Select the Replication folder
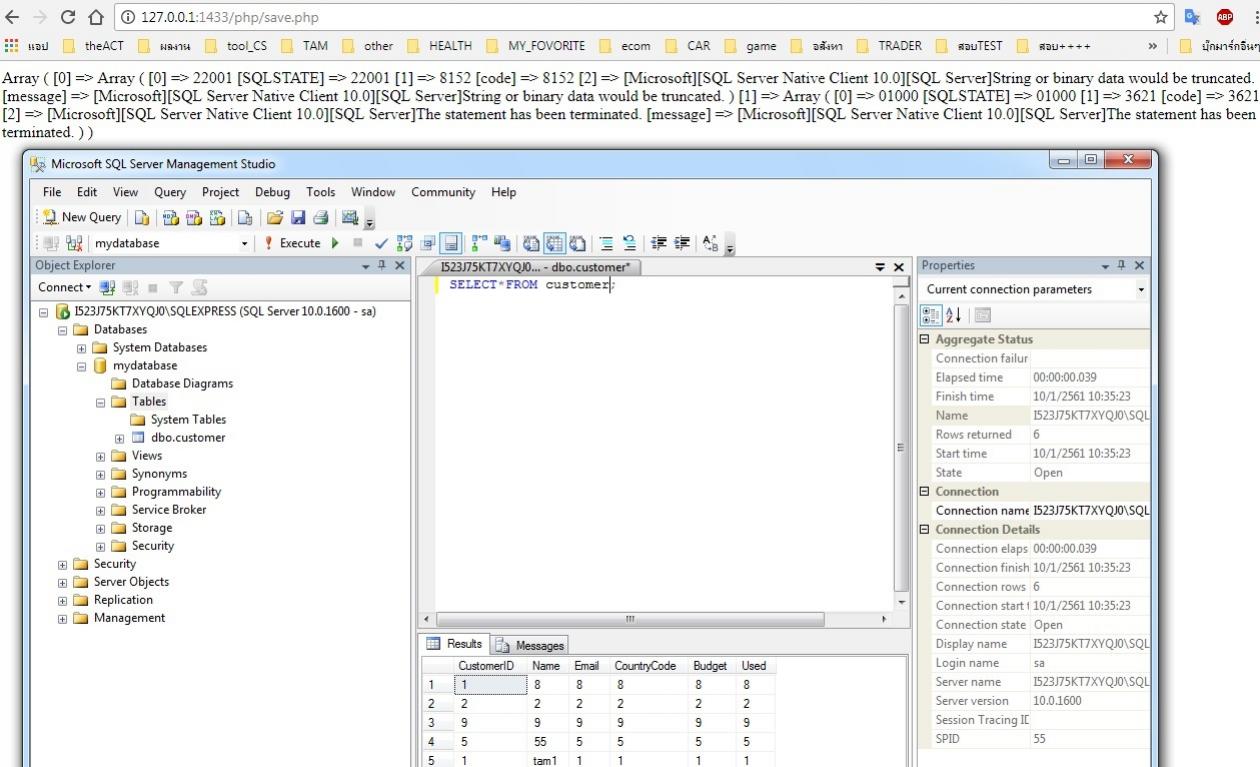 (x=123, y=600)
